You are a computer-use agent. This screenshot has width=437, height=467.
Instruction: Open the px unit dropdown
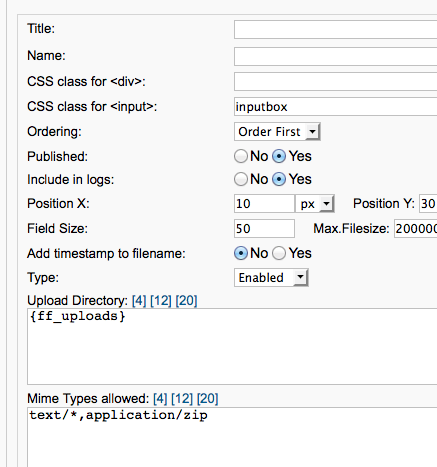pos(315,204)
